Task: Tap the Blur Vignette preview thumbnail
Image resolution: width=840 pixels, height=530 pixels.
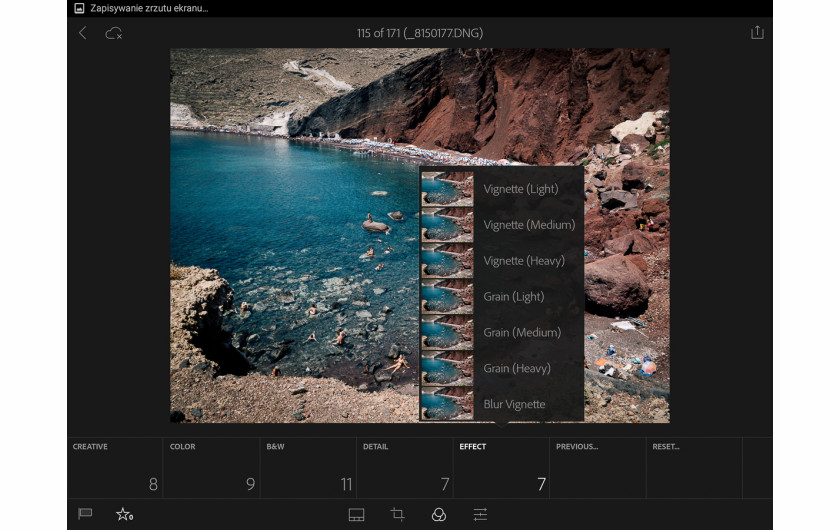Action: click(447, 404)
